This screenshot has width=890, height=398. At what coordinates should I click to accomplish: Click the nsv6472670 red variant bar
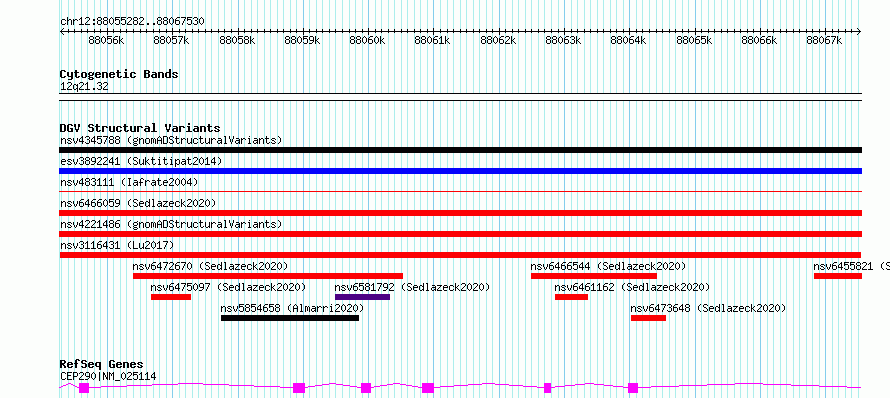[268, 276]
